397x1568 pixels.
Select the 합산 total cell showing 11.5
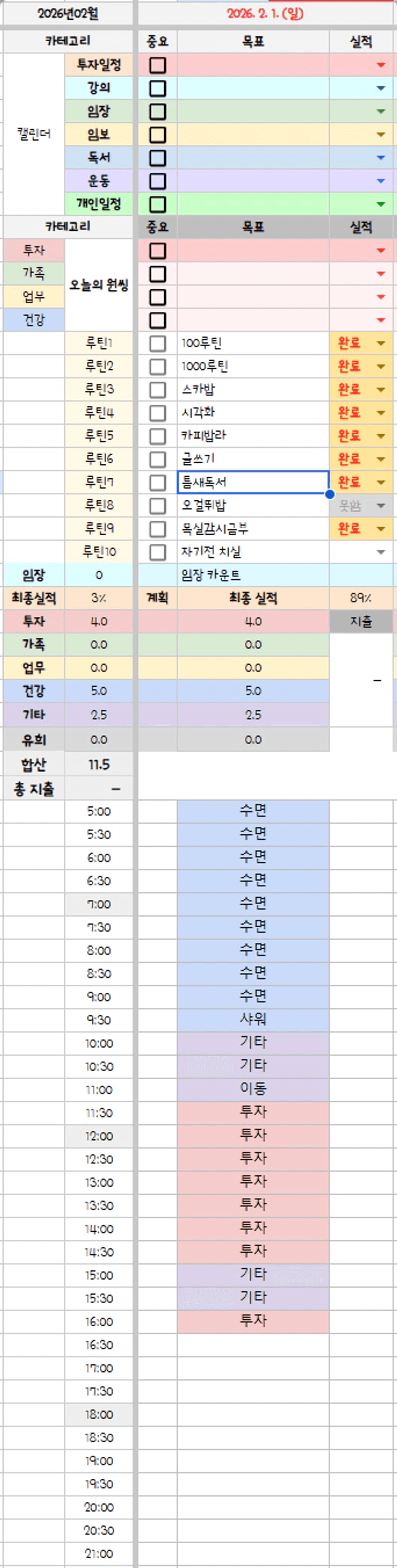pyautogui.click(x=98, y=765)
